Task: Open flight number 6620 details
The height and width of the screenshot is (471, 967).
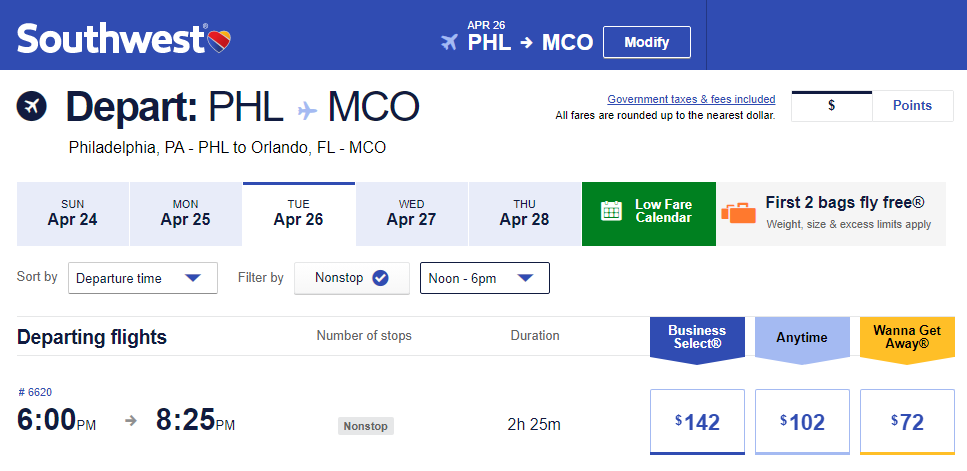Action: pyautogui.click(x=35, y=392)
